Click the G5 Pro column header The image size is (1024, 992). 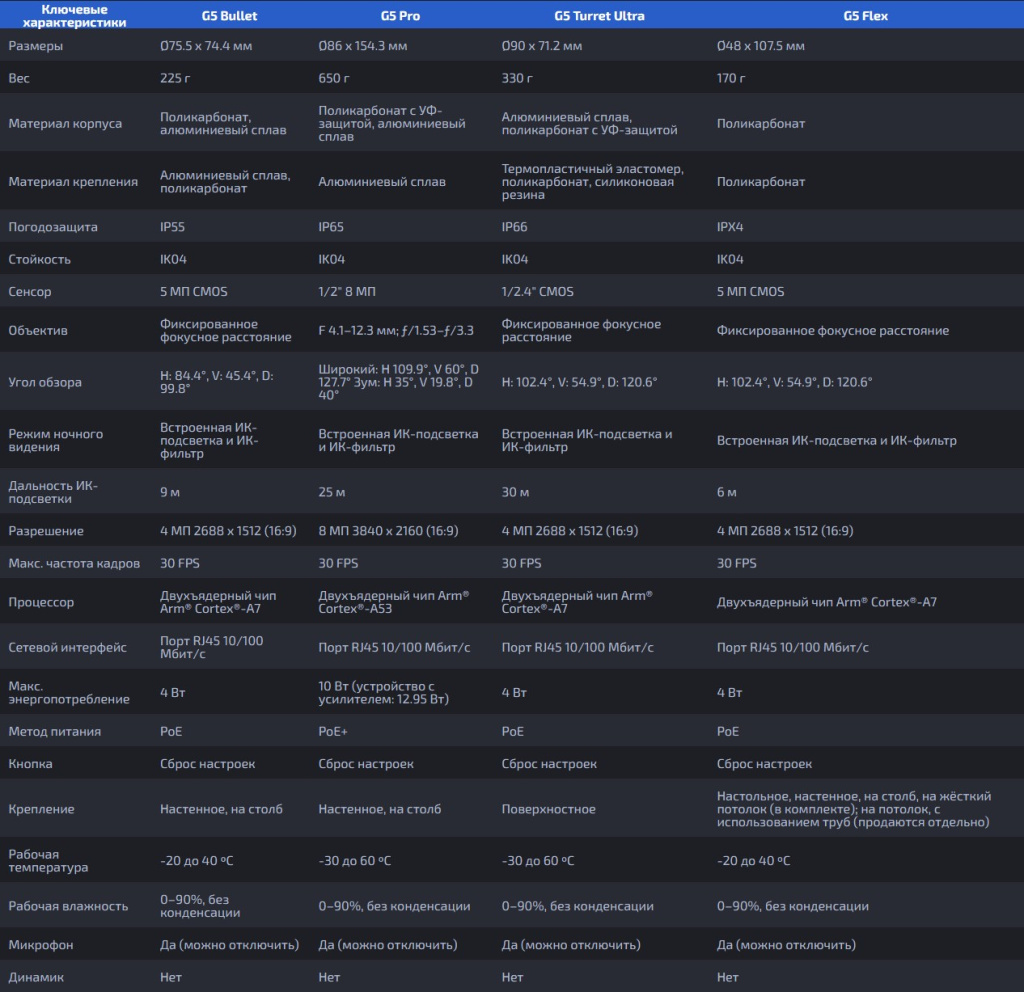pos(400,16)
